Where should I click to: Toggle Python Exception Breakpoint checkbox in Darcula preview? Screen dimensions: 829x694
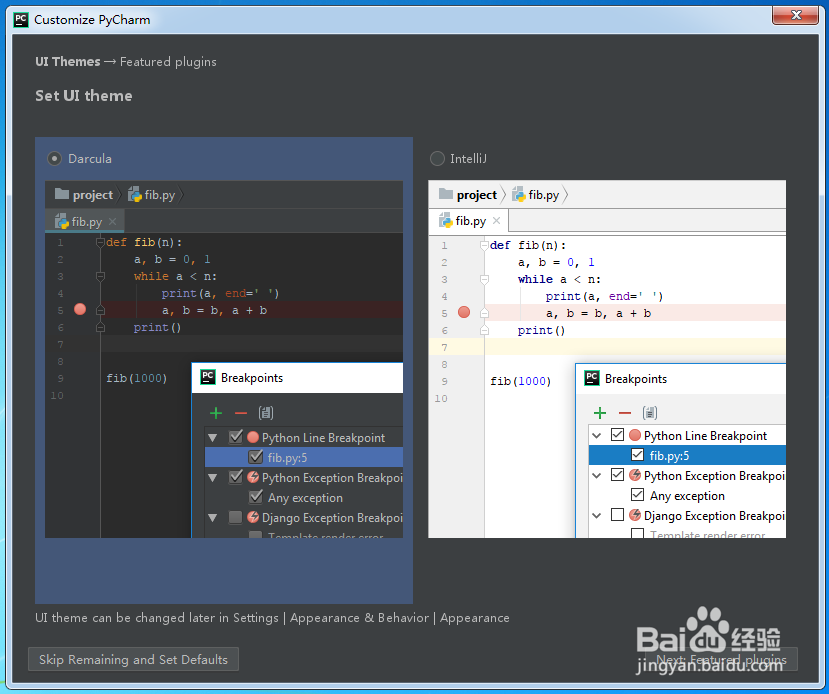tap(236, 477)
